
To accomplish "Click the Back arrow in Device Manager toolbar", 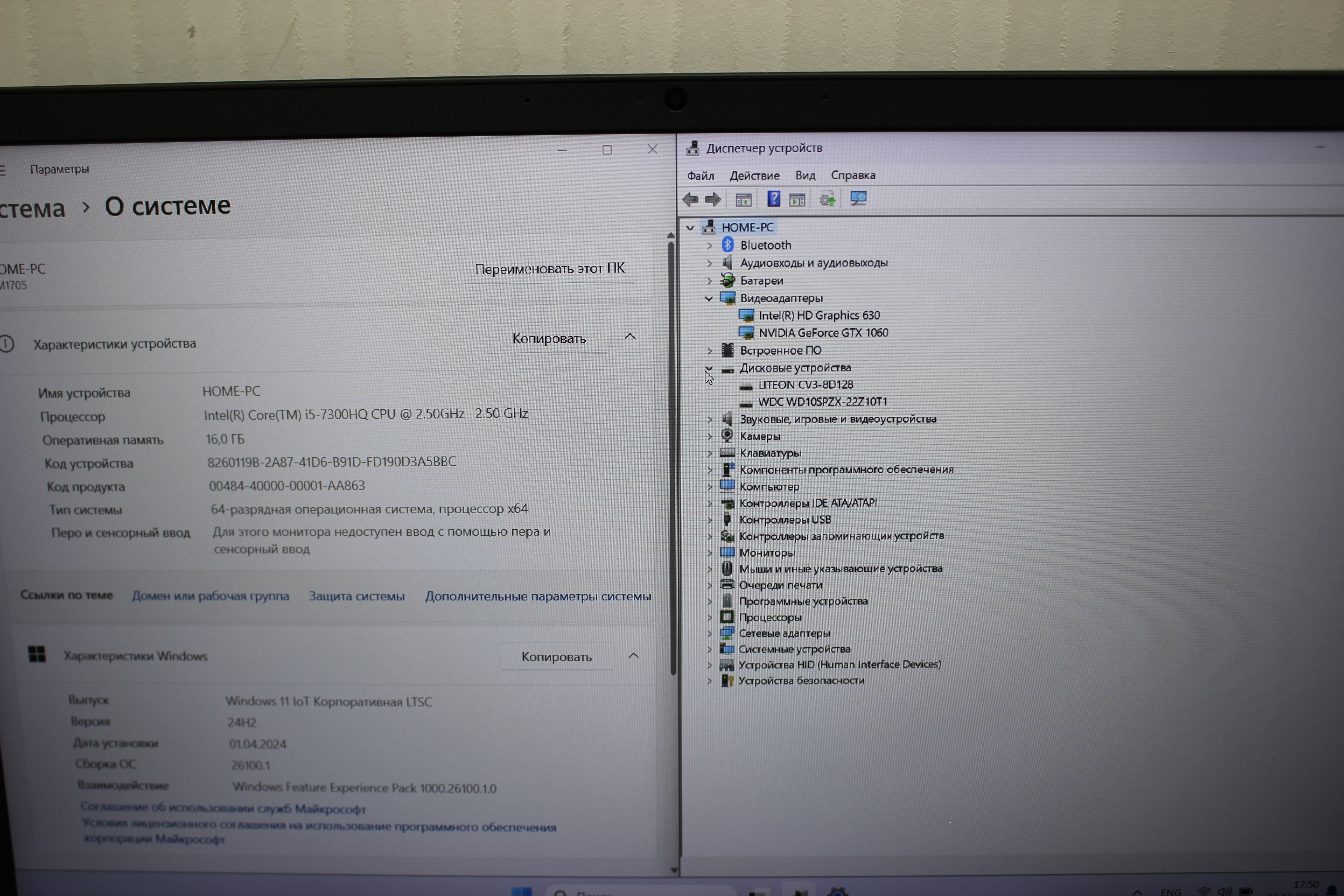I will [690, 199].
